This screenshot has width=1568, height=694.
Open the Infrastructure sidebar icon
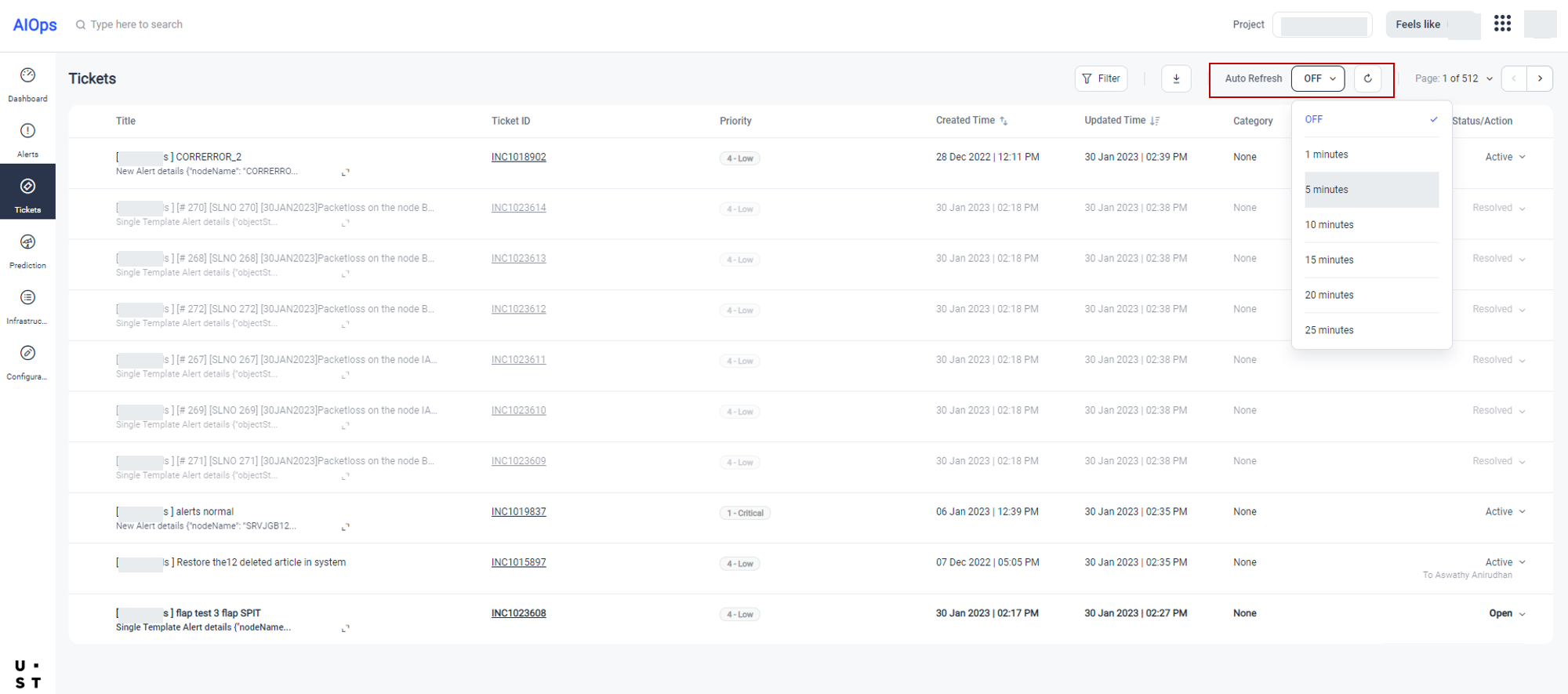pyautogui.click(x=27, y=299)
